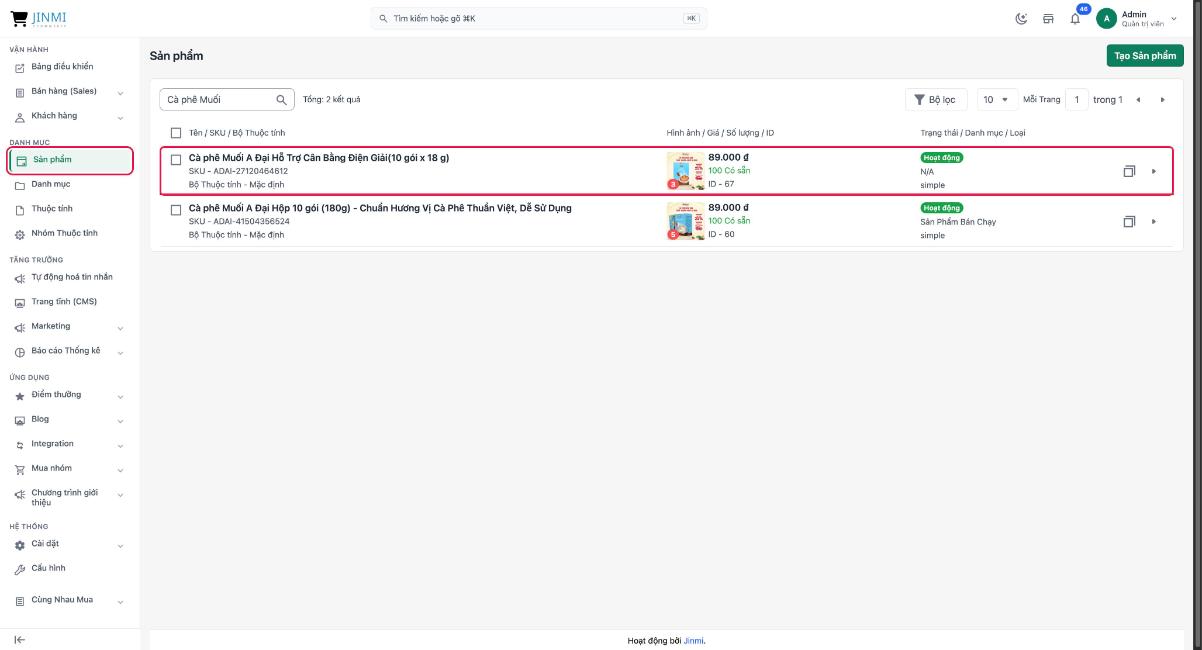Click the first product's thumbnail image
1202x650 pixels.
point(685,171)
